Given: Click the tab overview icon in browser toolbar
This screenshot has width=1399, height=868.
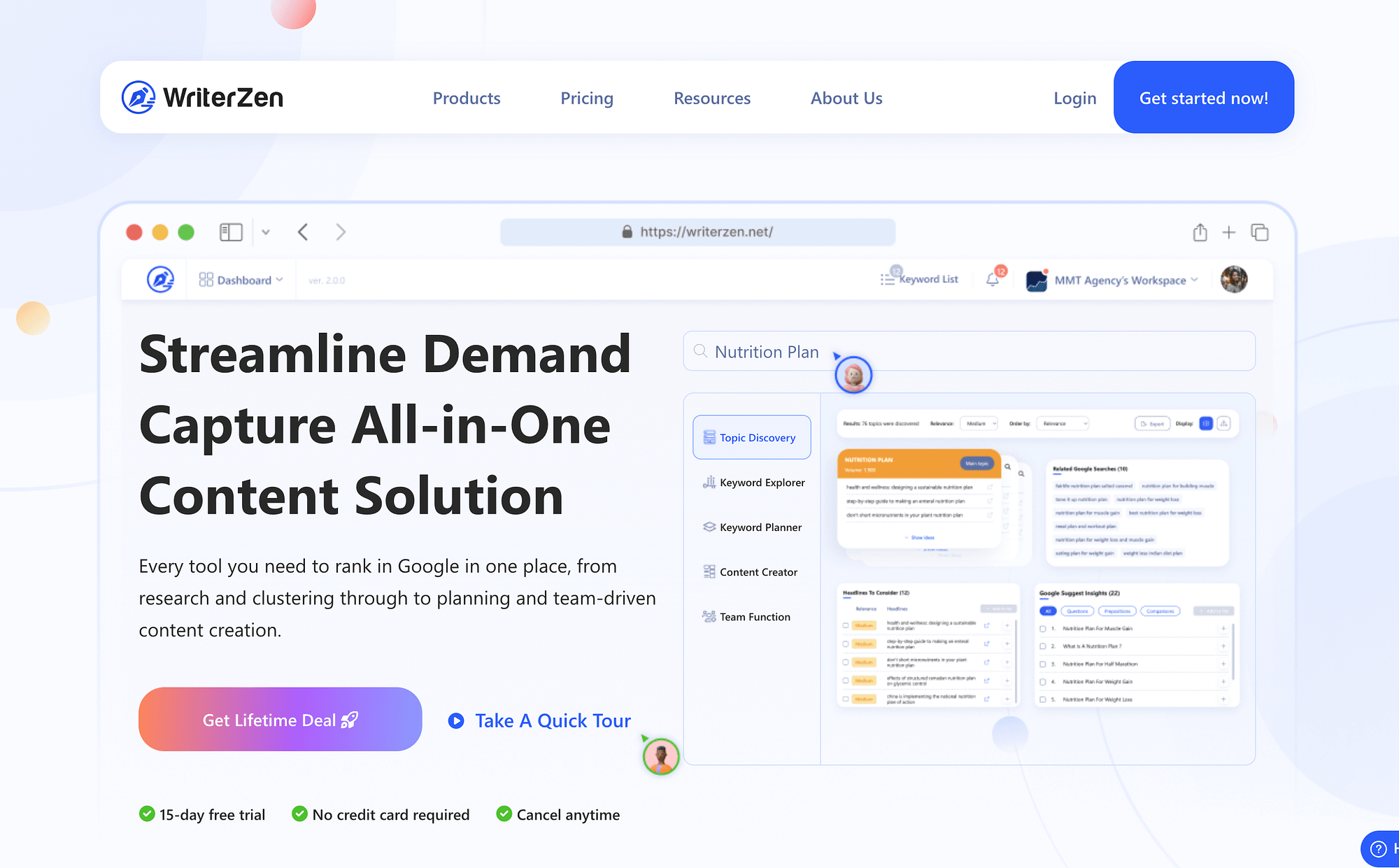Looking at the screenshot, I should (x=1260, y=232).
